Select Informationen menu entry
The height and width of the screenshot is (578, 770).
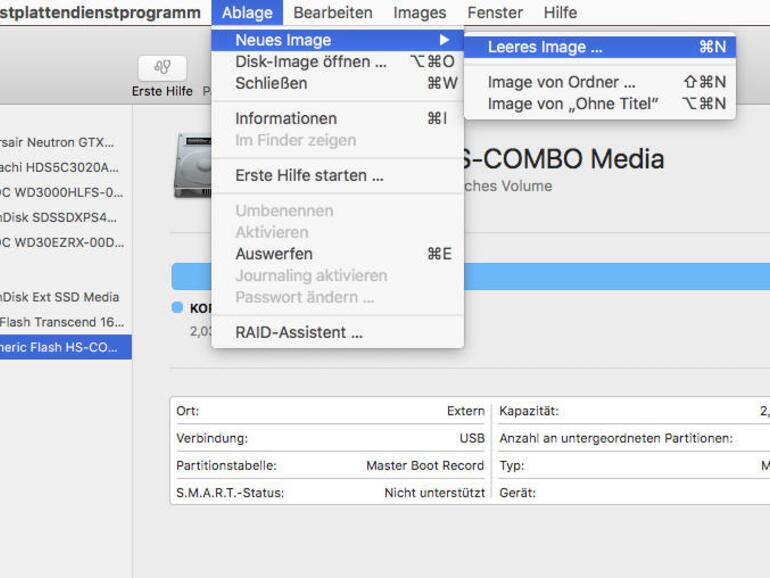(337, 118)
